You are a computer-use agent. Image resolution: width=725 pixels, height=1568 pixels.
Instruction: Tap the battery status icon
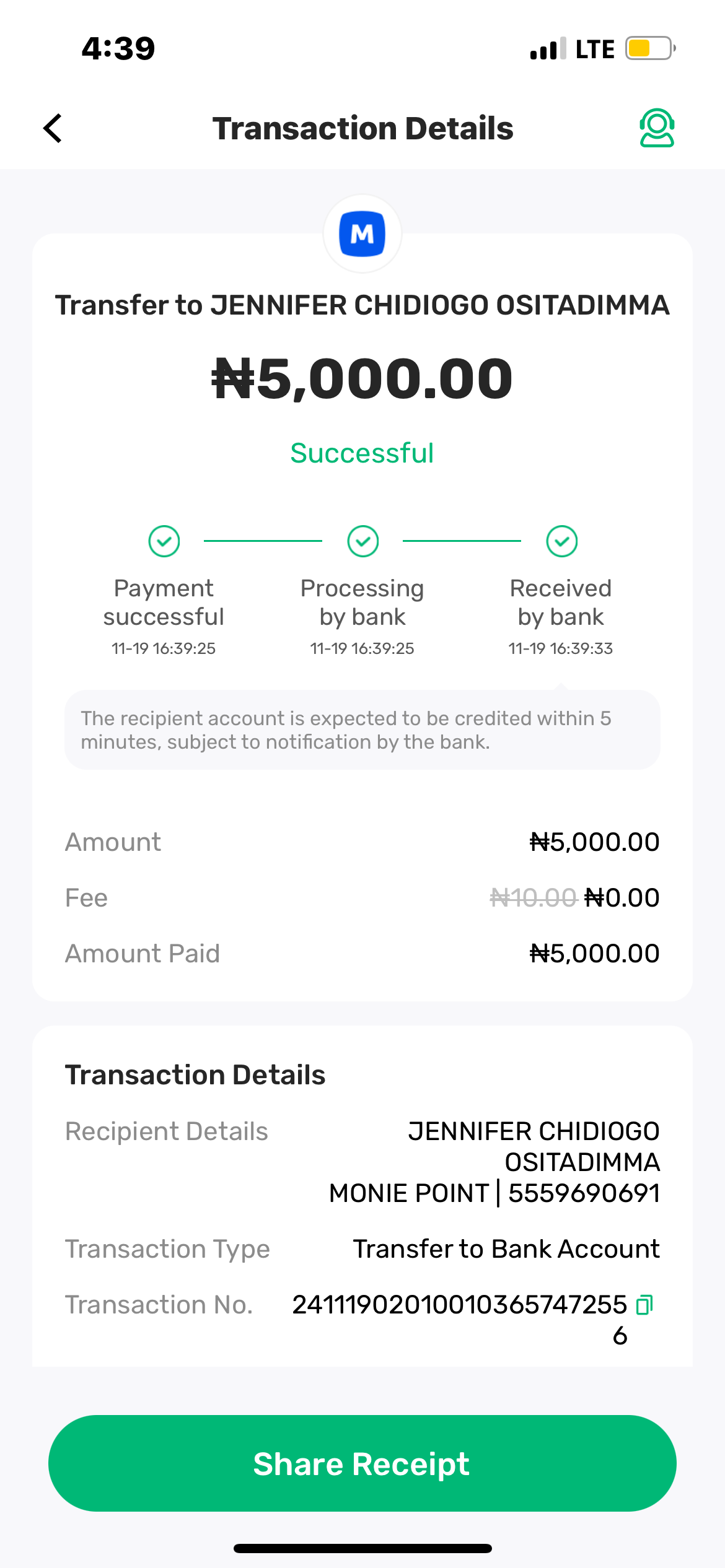(x=649, y=48)
